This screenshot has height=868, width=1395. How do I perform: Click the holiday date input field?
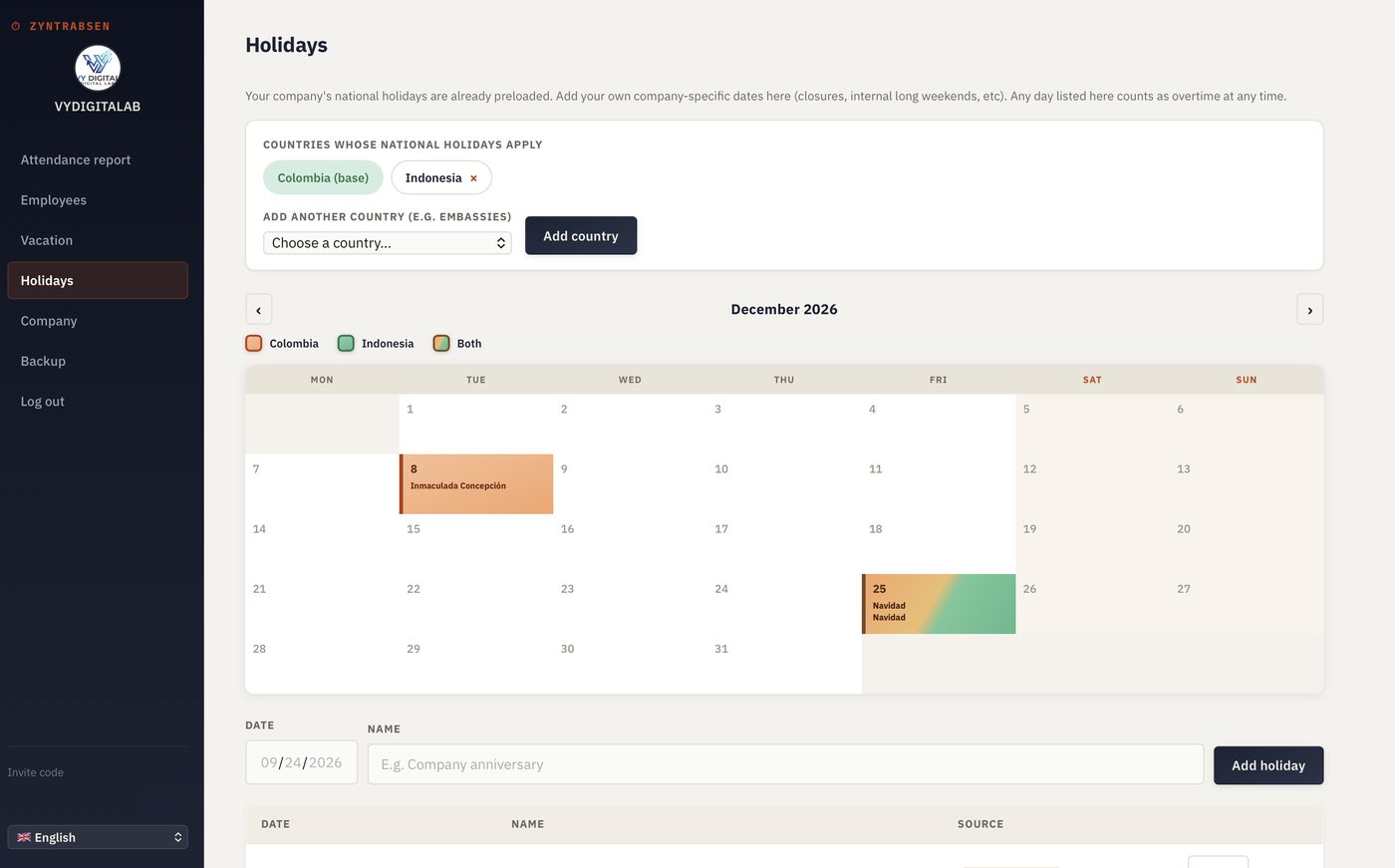click(x=302, y=762)
